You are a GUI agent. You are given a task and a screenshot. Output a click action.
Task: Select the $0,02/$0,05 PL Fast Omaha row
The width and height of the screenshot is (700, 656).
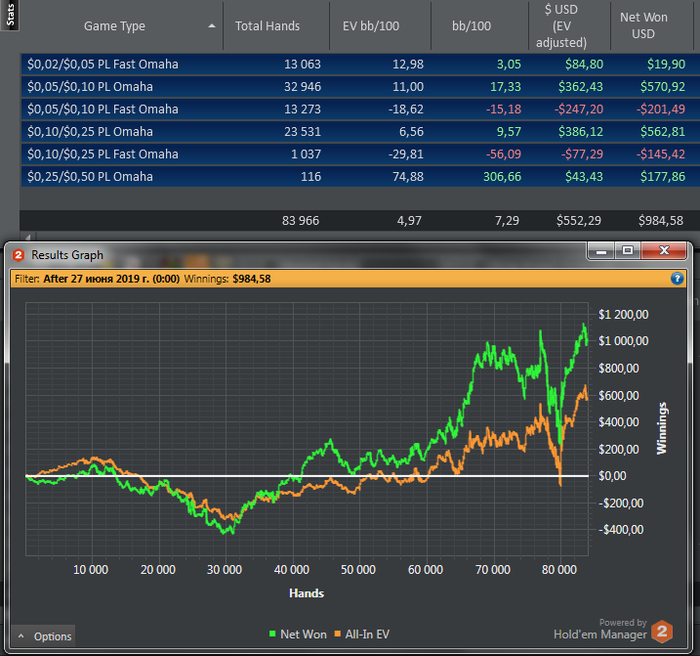point(360,64)
